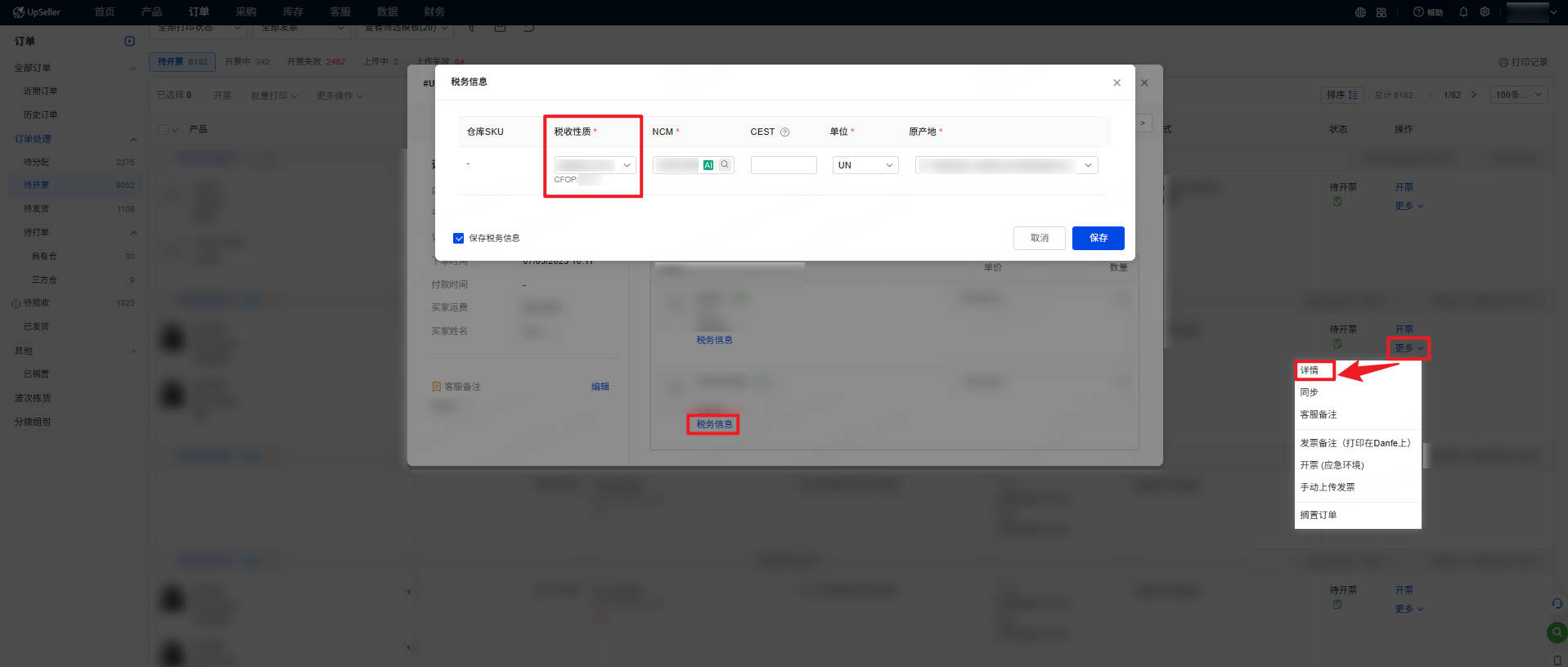This screenshot has width=1568, height=667.
Task: Open 财务 in top navigation
Action: [434, 12]
